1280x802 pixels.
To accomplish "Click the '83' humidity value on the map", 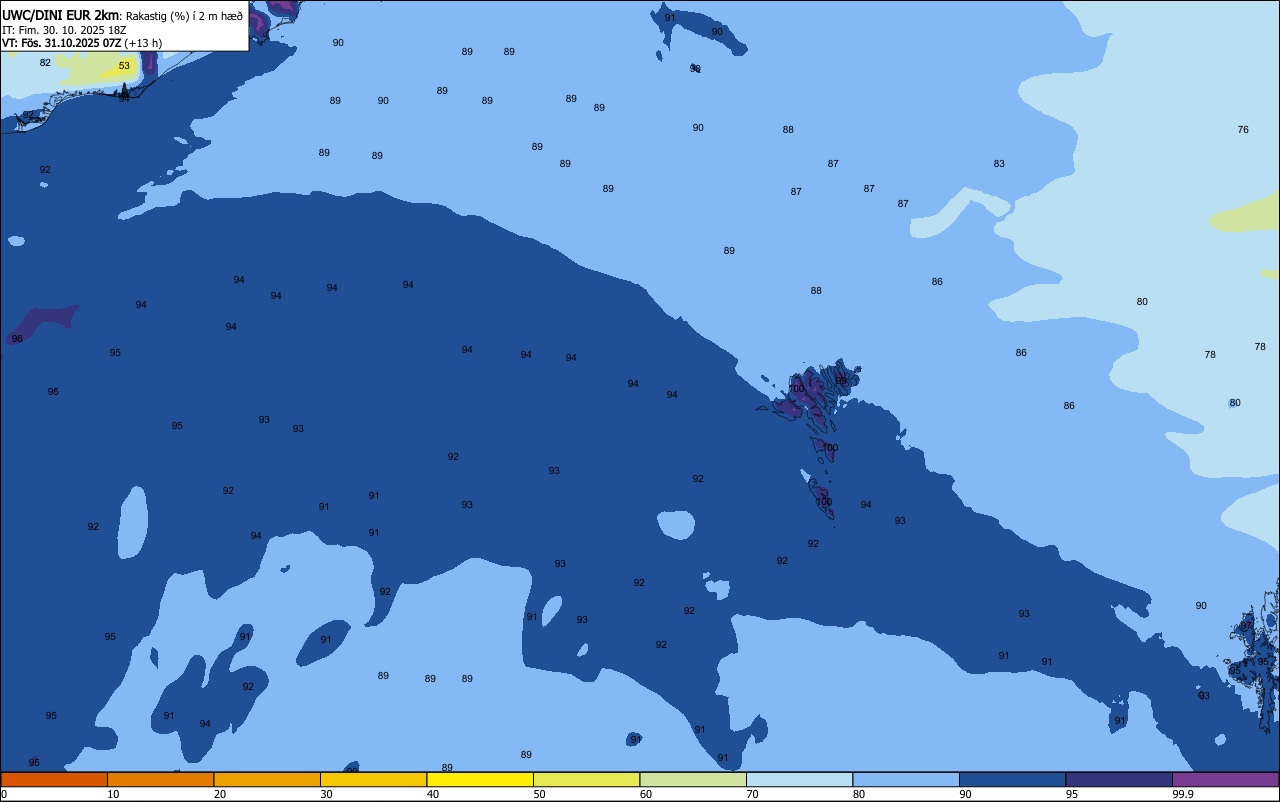I will [999, 164].
